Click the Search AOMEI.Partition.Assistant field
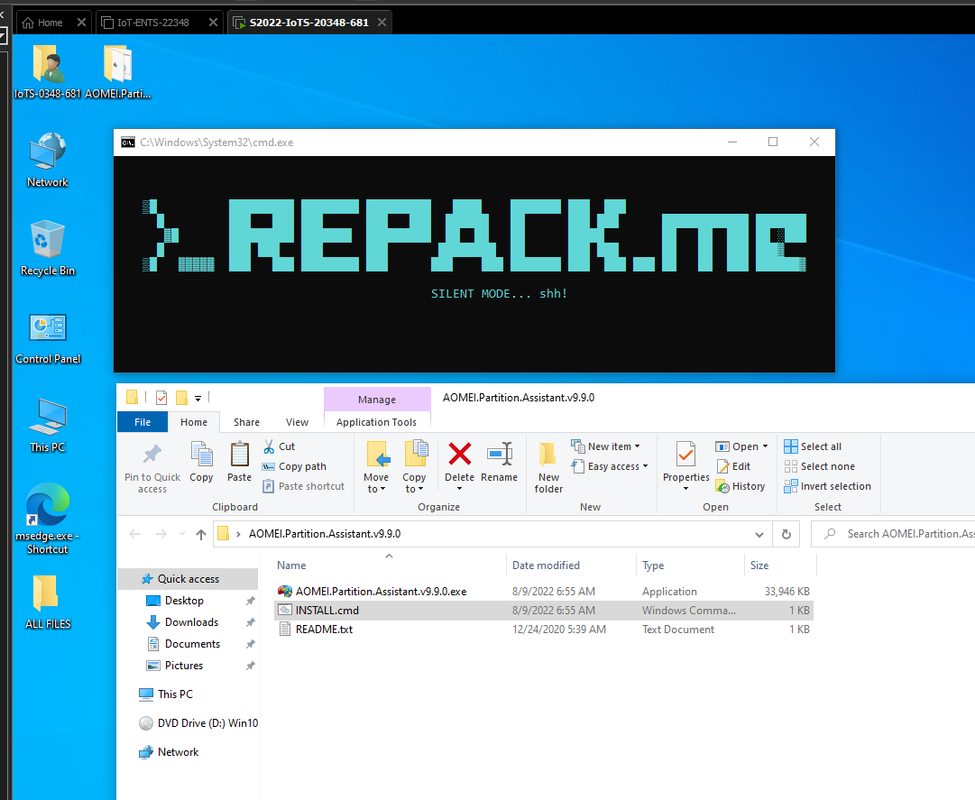Viewport: 975px width, 800px height. 895,534
